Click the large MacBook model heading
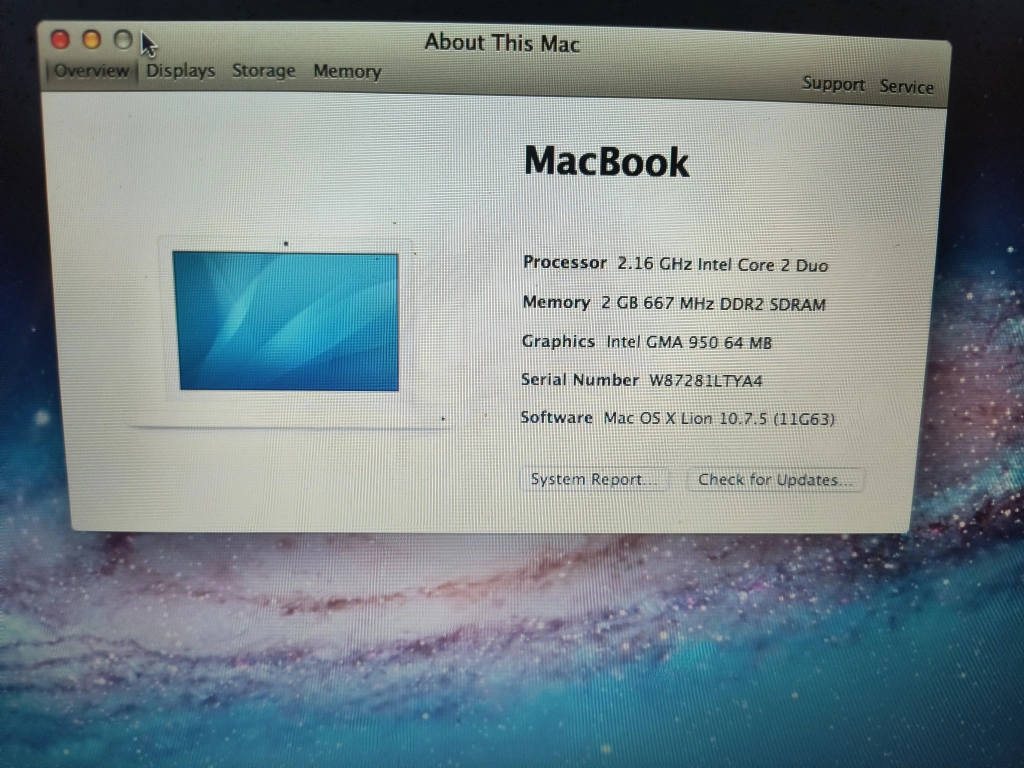This screenshot has height=768, width=1024. [x=607, y=162]
